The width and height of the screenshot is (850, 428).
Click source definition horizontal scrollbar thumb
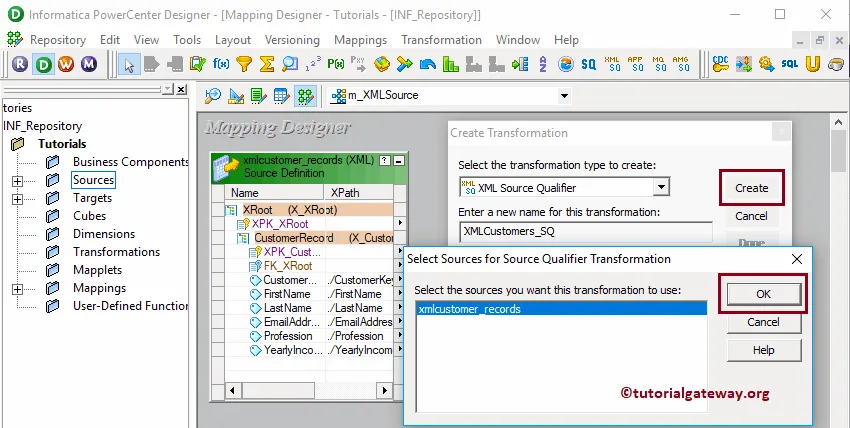pos(278,390)
